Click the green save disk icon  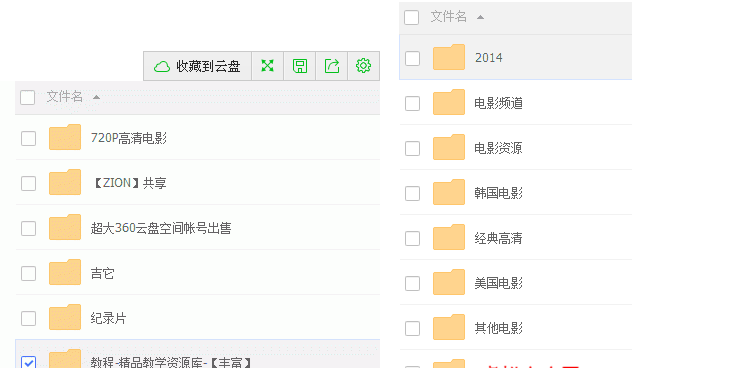[300, 66]
